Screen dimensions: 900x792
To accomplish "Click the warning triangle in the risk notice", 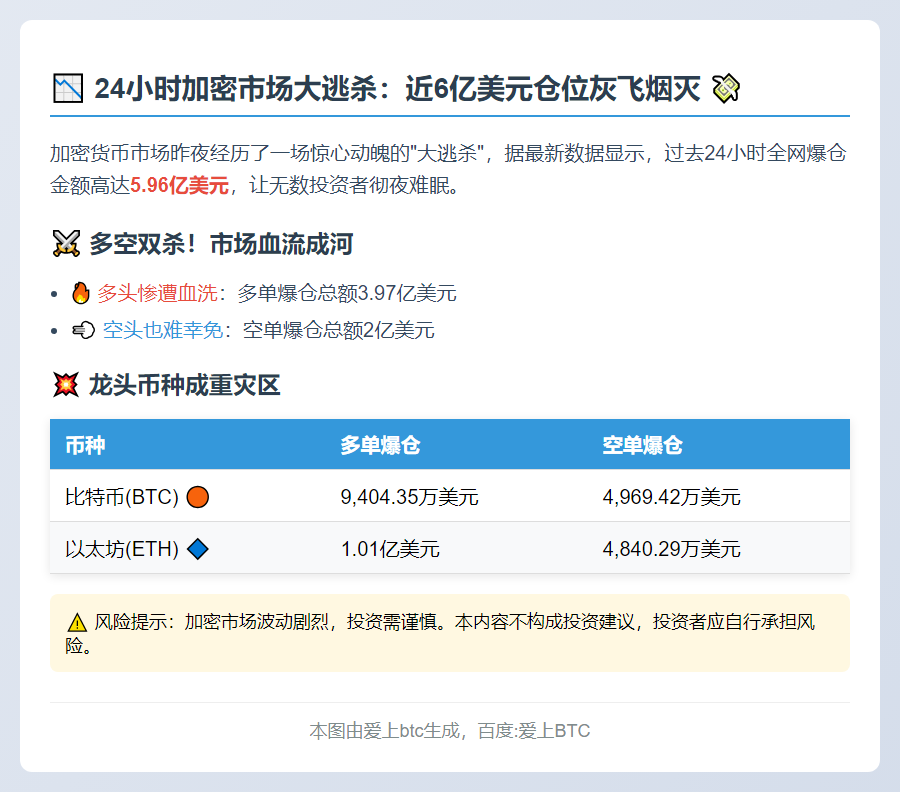I will pyautogui.click(x=76, y=621).
